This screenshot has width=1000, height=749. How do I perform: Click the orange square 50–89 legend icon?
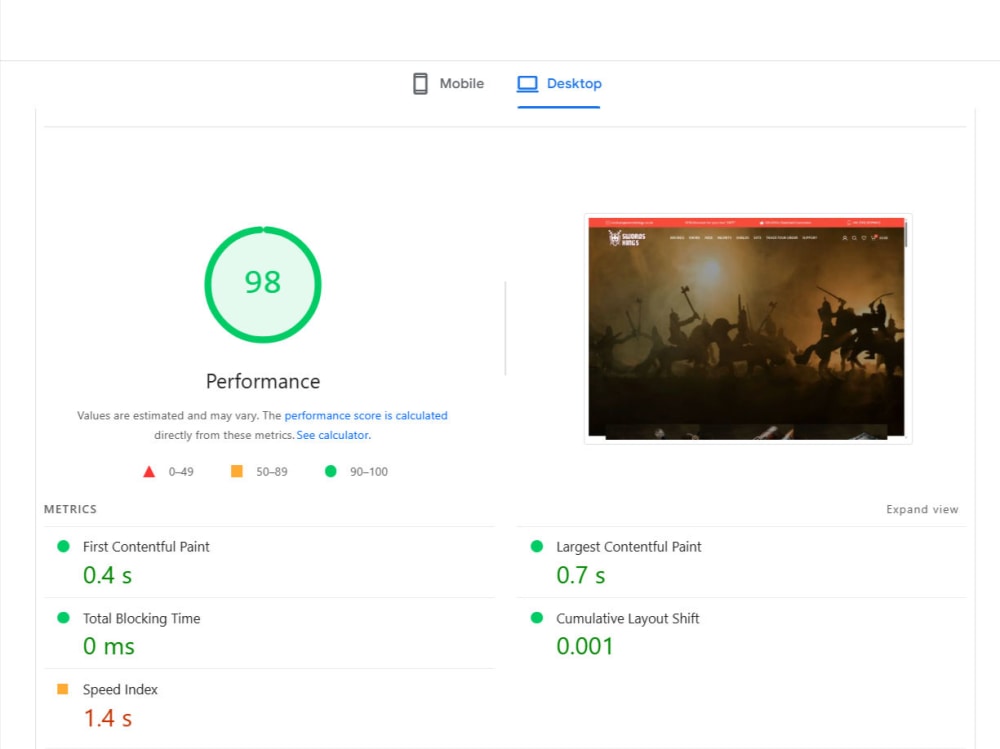click(x=237, y=471)
